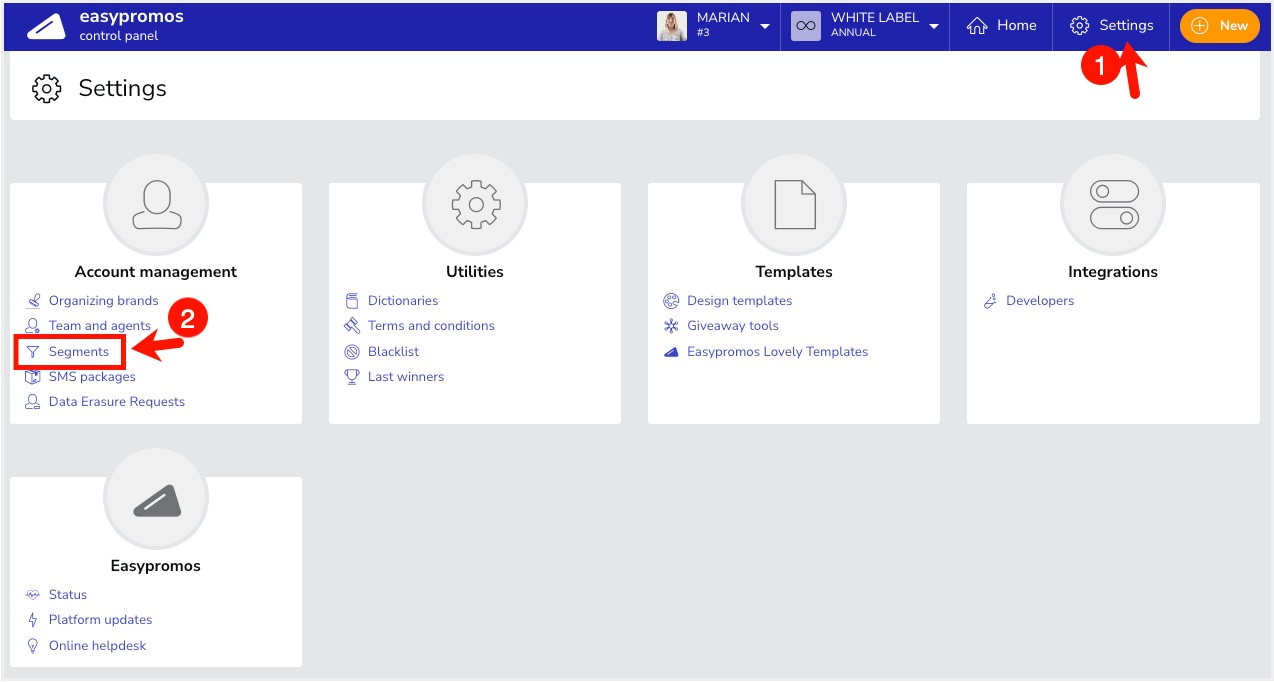Screen dimensions: 1274x682
Task: Open the Segments link
Action: [x=79, y=352]
